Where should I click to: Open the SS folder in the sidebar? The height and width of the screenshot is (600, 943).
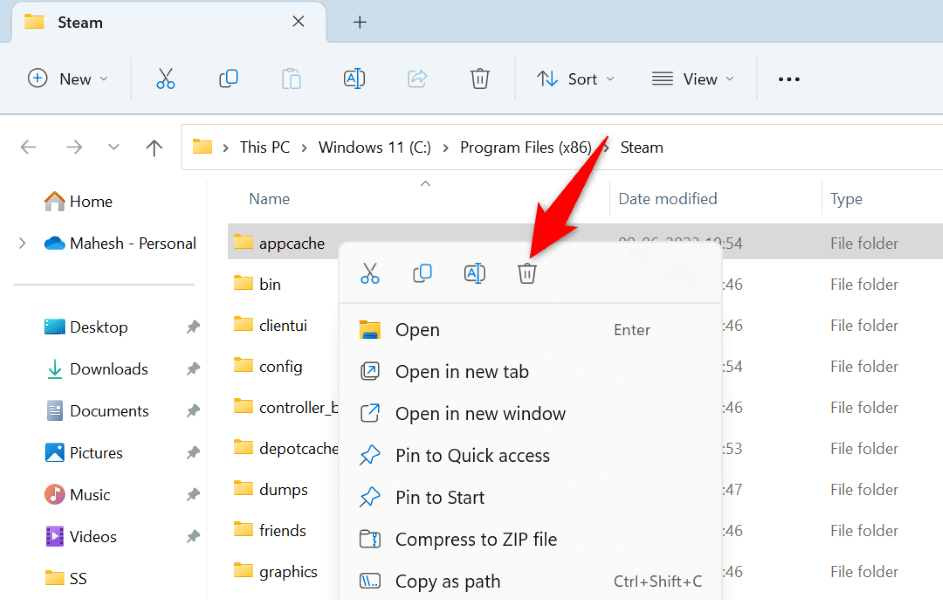pos(66,578)
